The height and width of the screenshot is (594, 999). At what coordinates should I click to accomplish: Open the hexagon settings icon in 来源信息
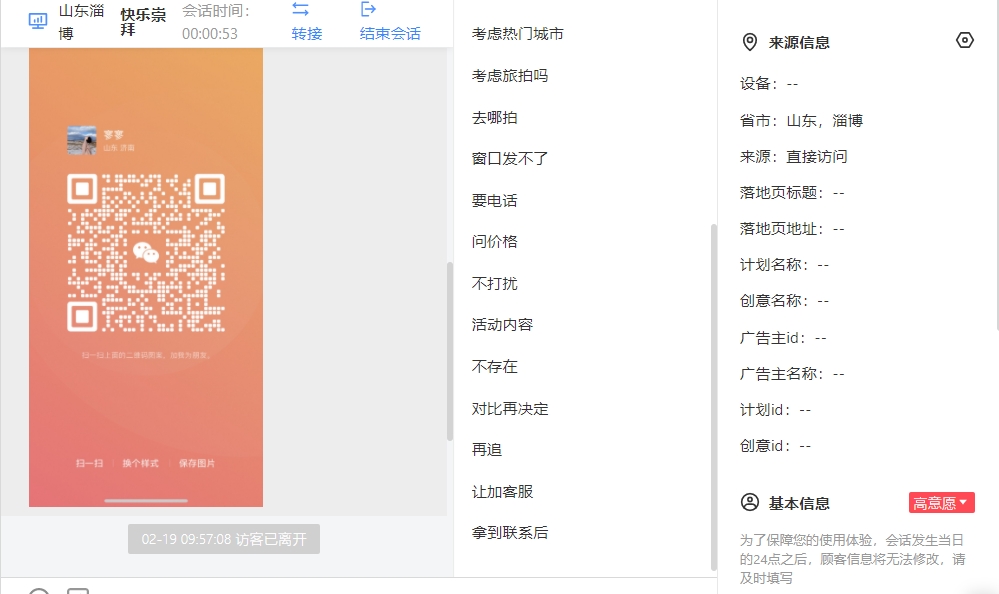pos(965,41)
